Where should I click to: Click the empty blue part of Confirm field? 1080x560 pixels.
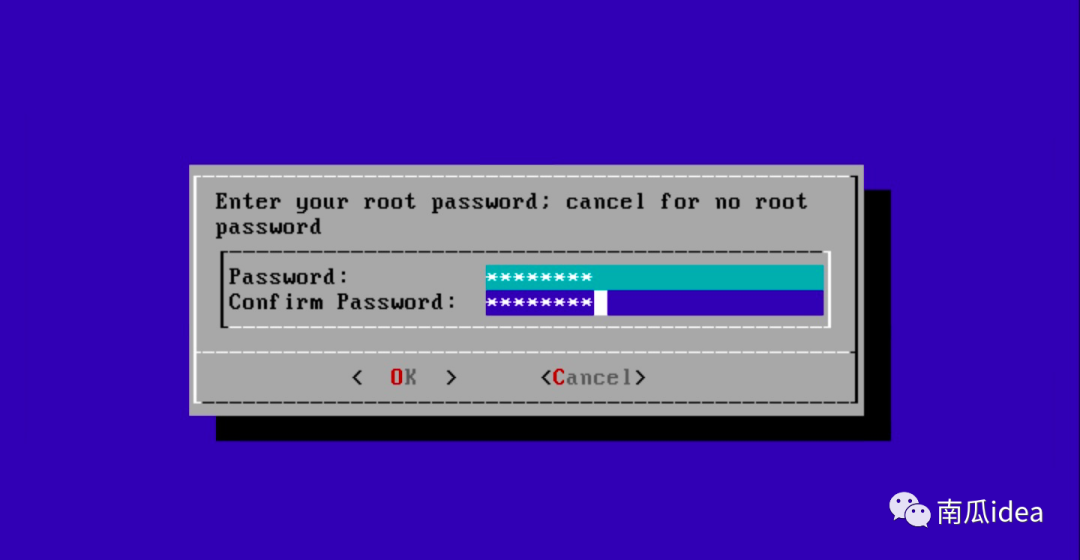716,302
